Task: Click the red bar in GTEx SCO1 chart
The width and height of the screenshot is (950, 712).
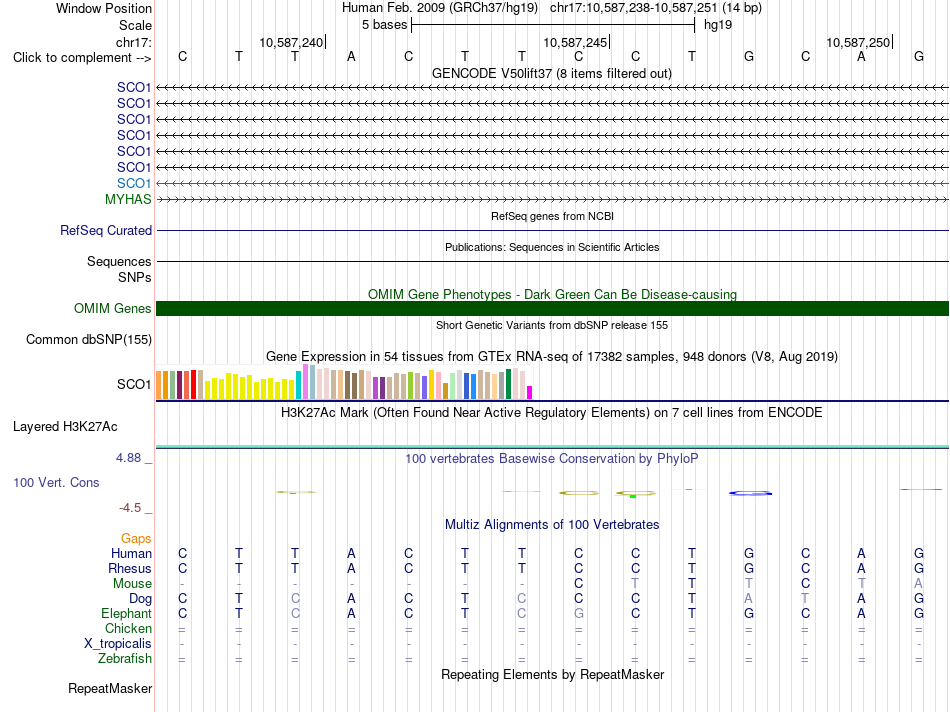Action: pyautogui.click(x=193, y=385)
